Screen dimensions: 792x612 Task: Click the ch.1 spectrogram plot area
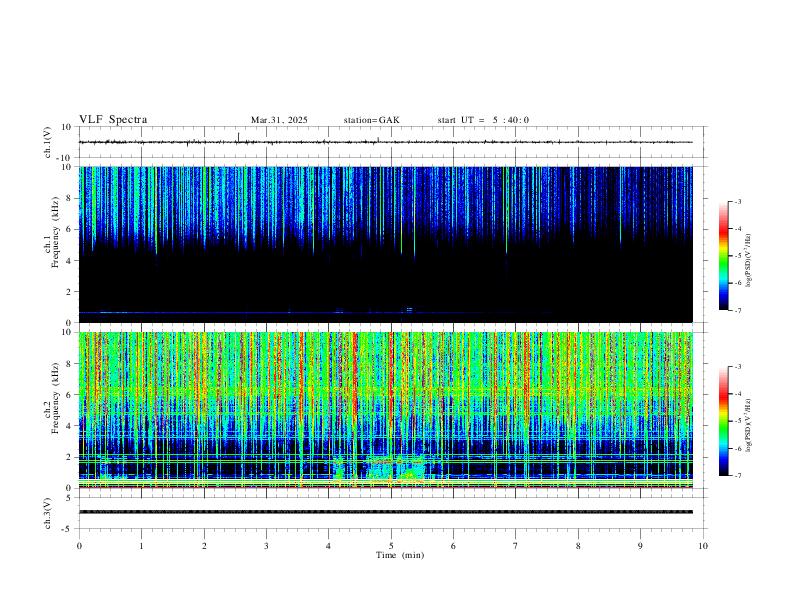(x=386, y=244)
